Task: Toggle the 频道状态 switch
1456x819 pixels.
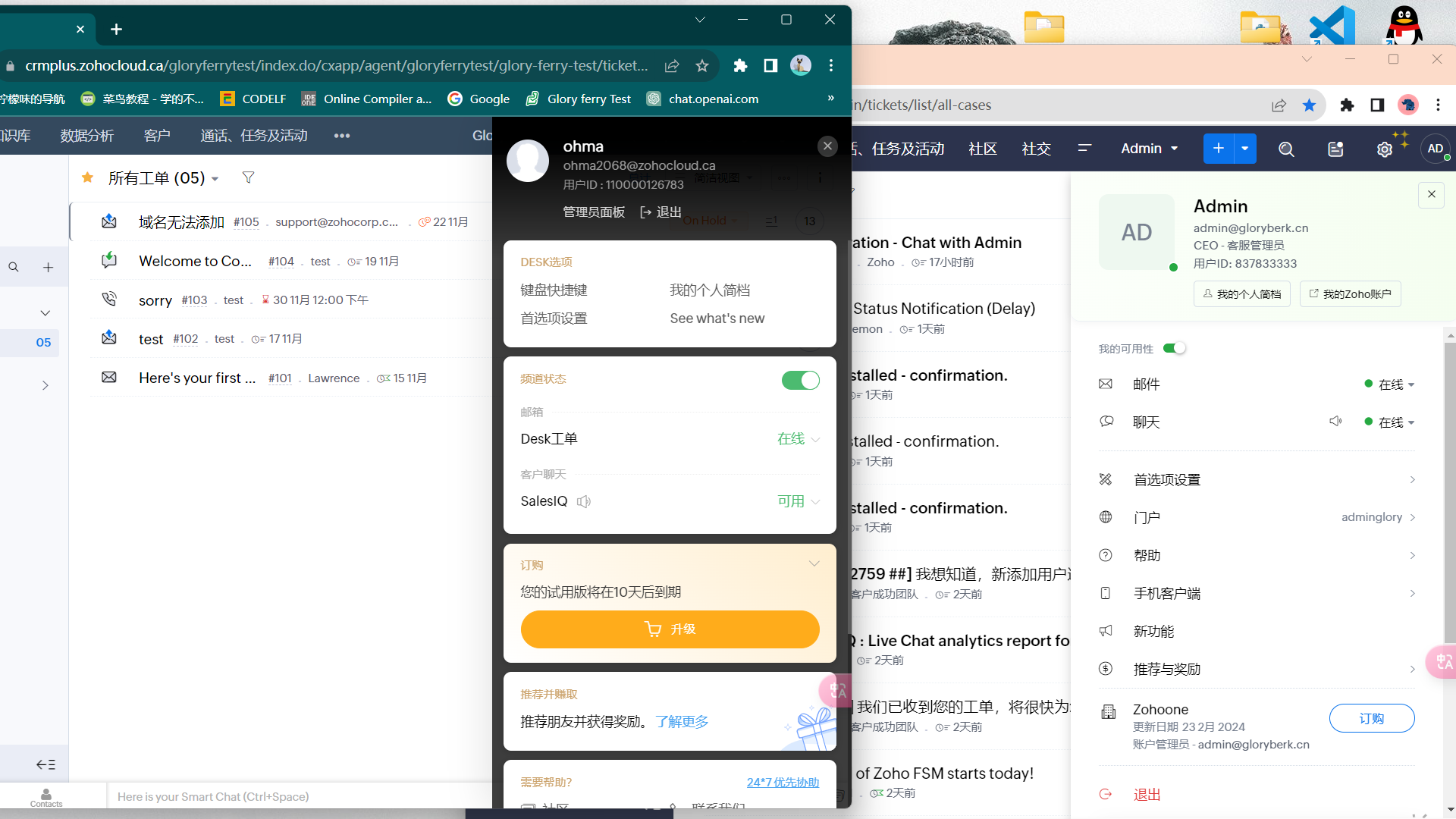Action: [801, 380]
